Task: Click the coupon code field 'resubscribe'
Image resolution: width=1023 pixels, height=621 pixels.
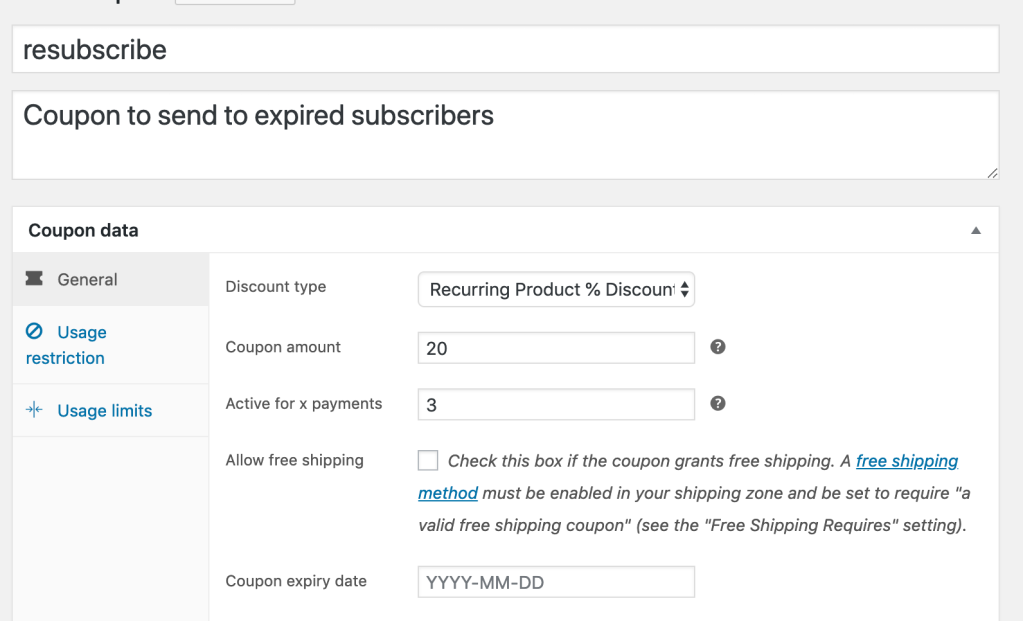Action: [x=505, y=49]
